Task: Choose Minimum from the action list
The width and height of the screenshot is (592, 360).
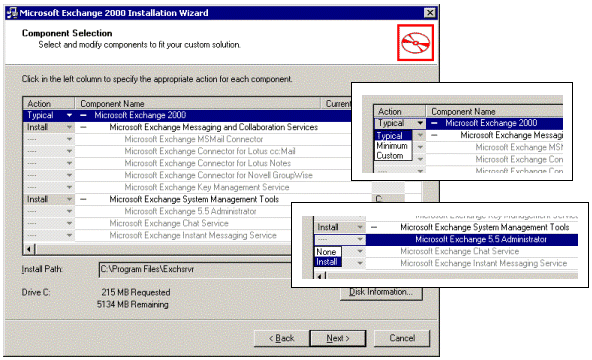Action: [x=392, y=146]
